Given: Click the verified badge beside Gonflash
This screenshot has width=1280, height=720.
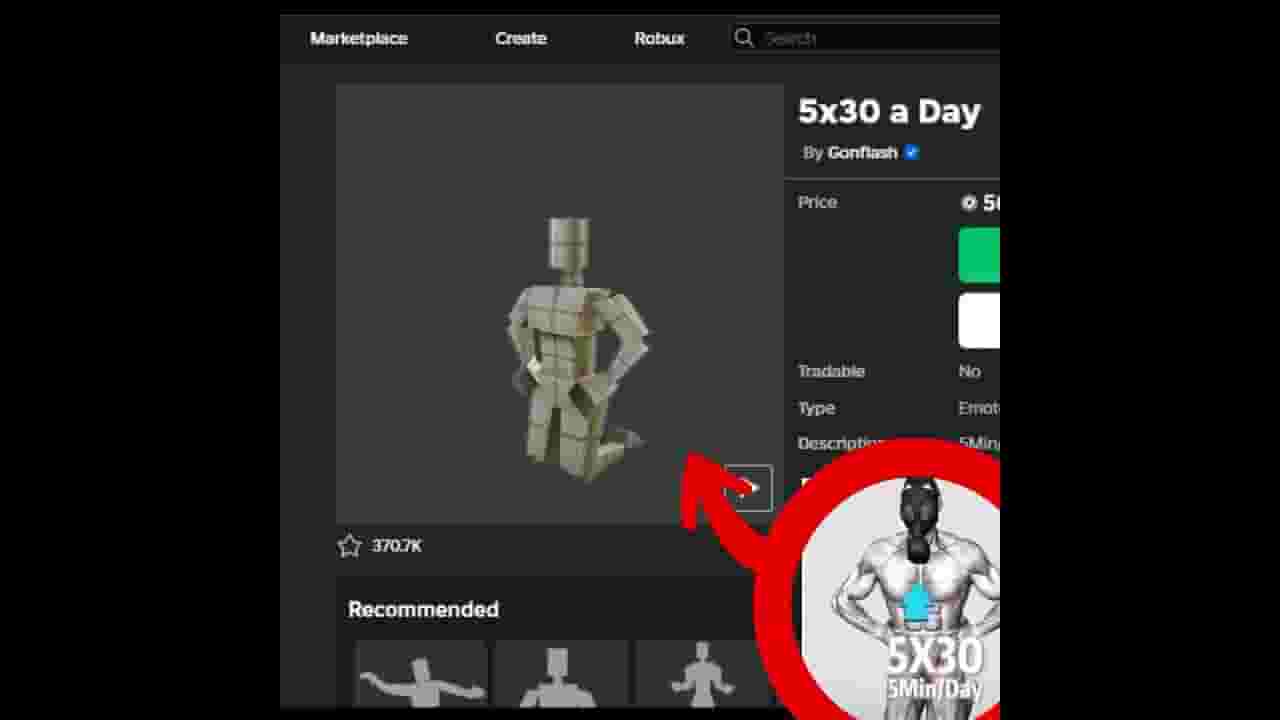Looking at the screenshot, I should click(x=912, y=153).
